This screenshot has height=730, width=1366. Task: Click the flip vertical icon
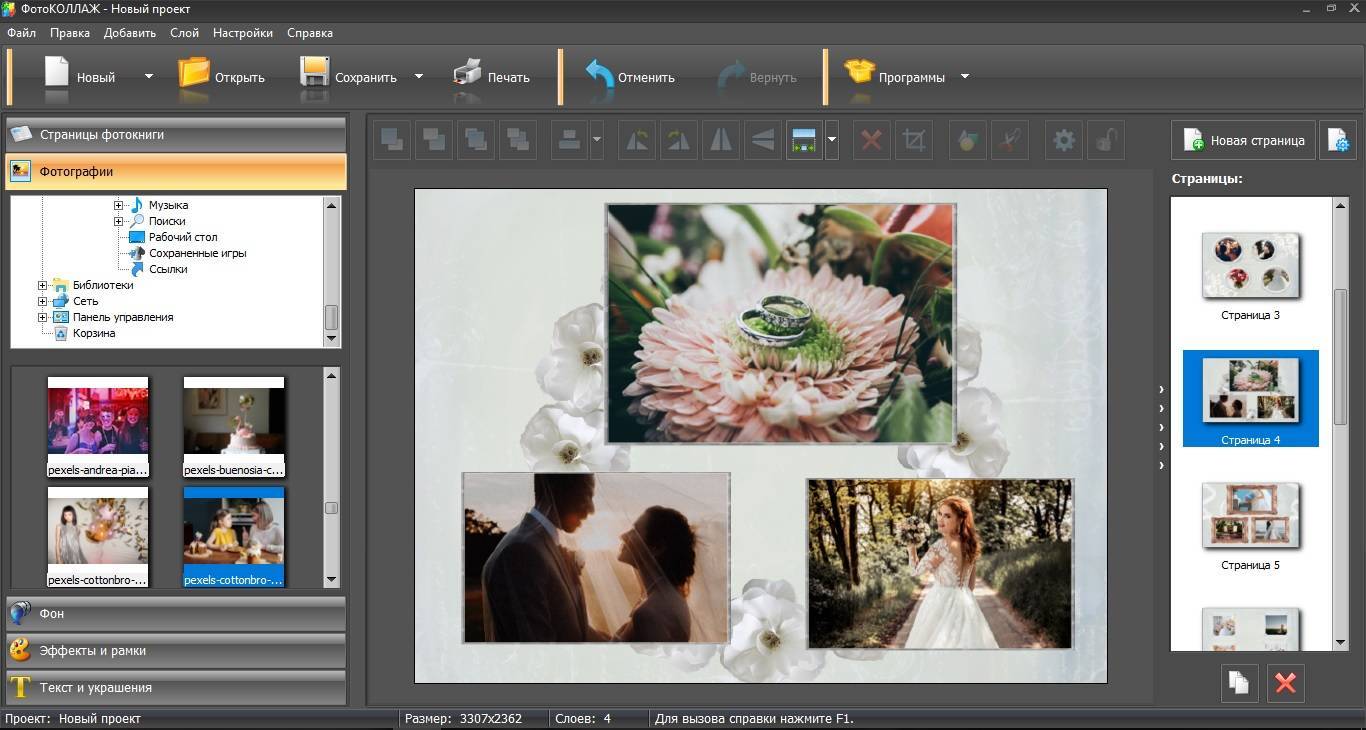[762, 141]
